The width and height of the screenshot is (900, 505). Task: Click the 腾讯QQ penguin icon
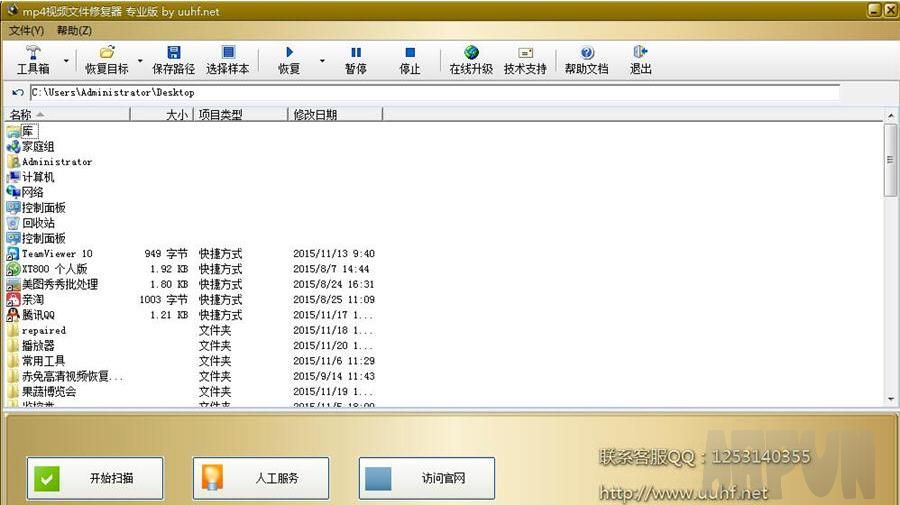[13, 314]
